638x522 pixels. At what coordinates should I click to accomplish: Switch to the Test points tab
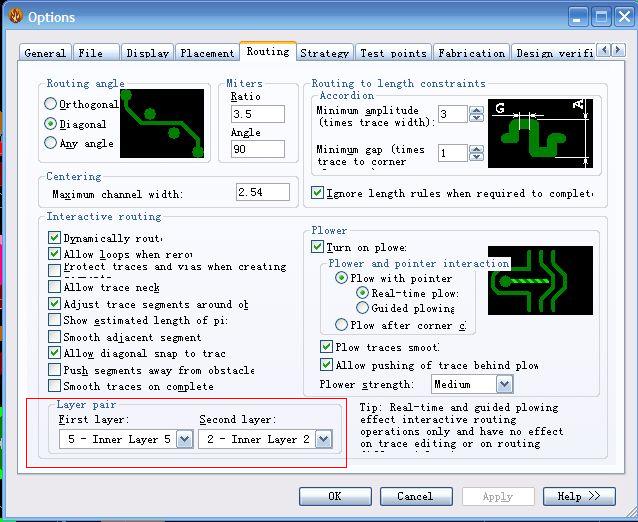[393, 53]
